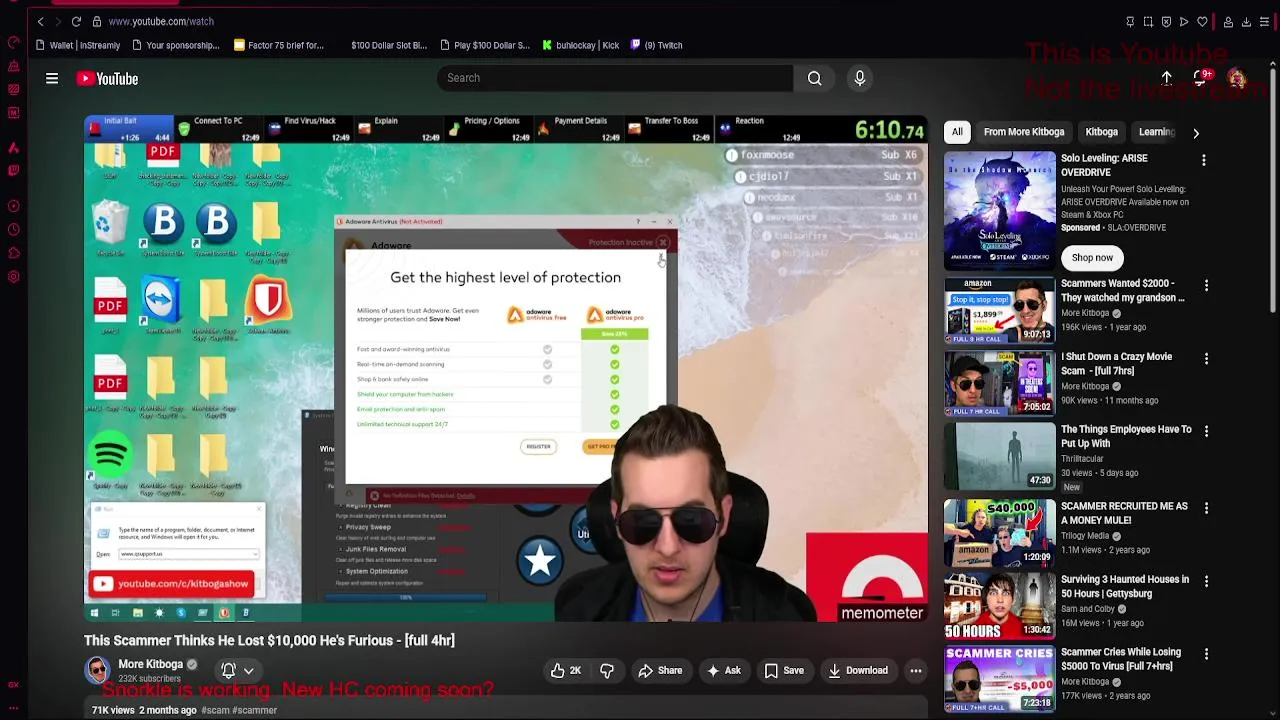Viewport: 1280px width, 720px height.
Task: Open buhlockay | Kick bookmark
Action: click(581, 45)
